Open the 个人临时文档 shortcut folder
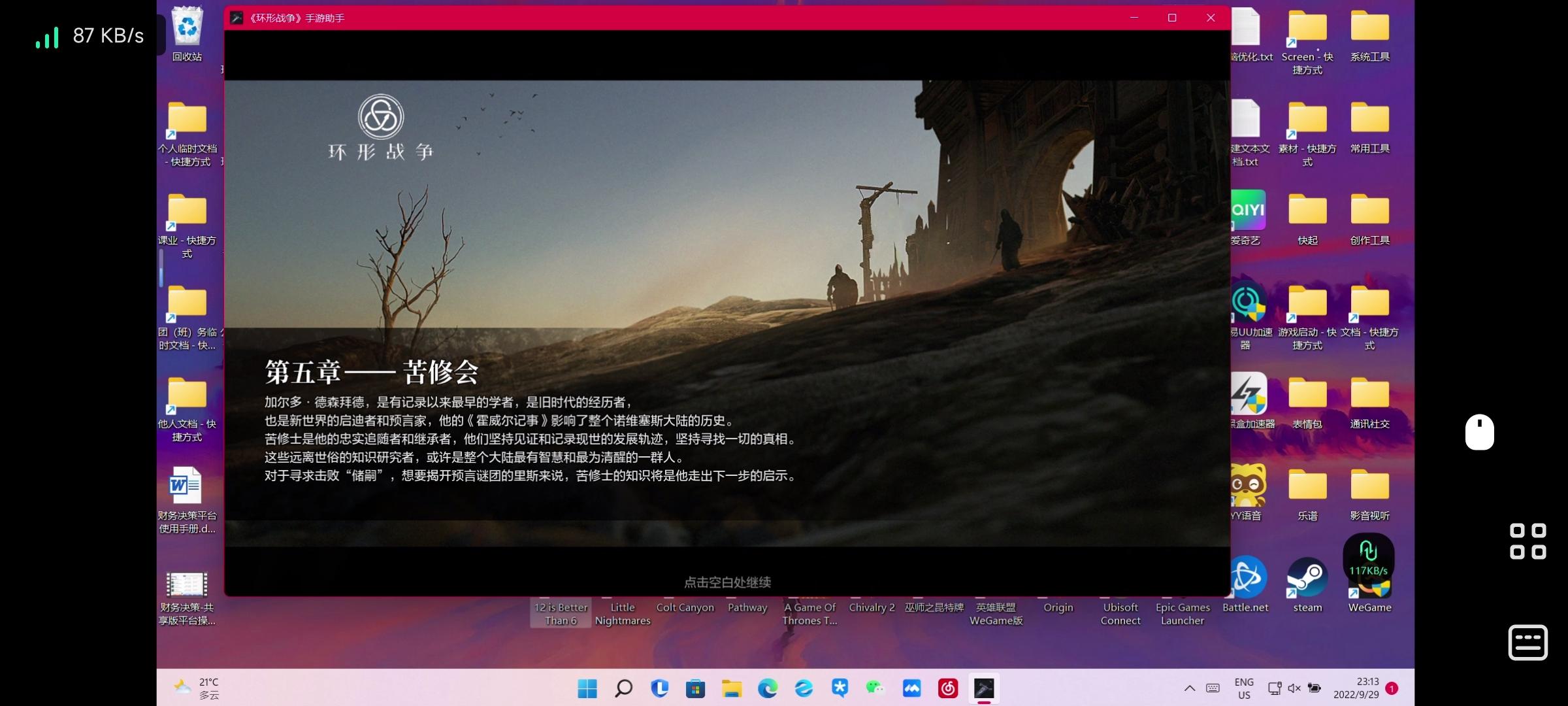 pos(187,133)
